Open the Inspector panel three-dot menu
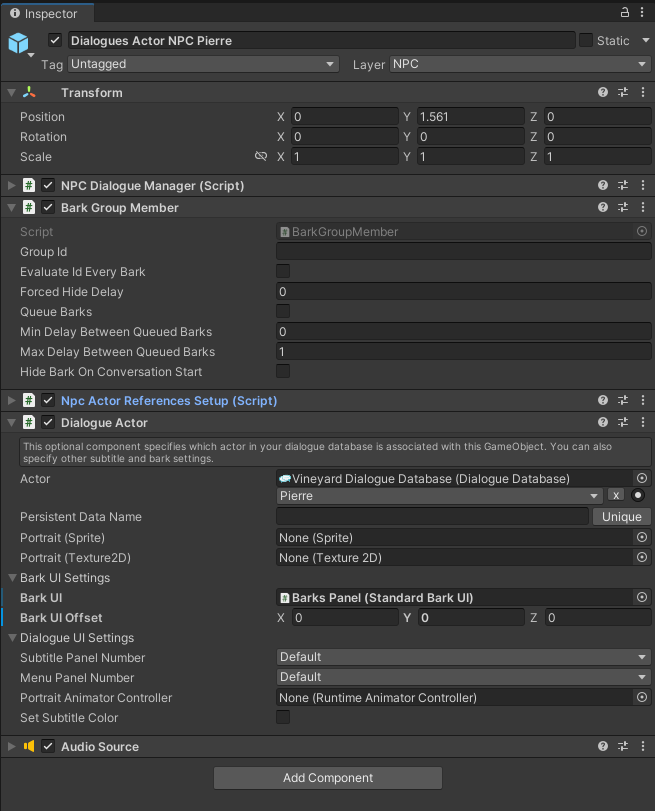The width and height of the screenshot is (655, 811). pos(642,12)
